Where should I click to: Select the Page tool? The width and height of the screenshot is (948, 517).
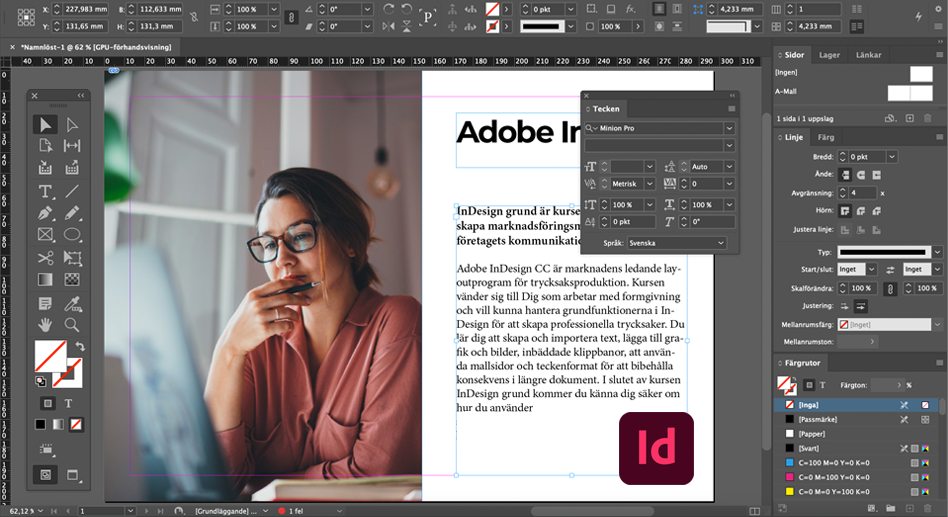click(x=45, y=146)
